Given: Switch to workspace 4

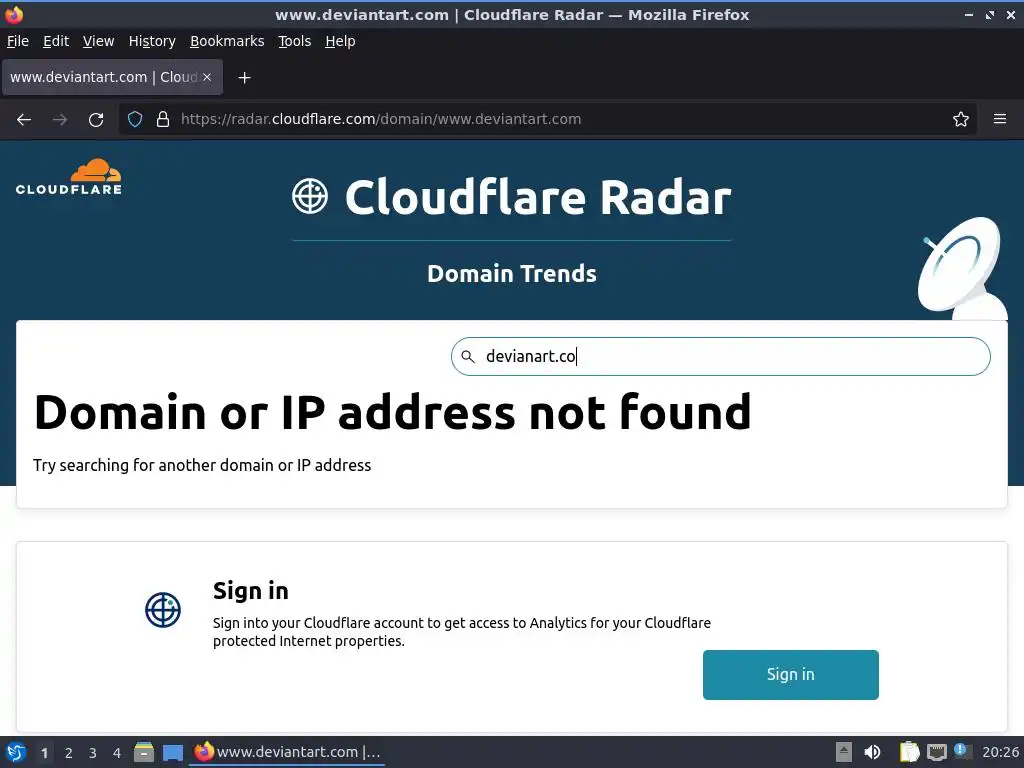Looking at the screenshot, I should (x=117, y=753).
